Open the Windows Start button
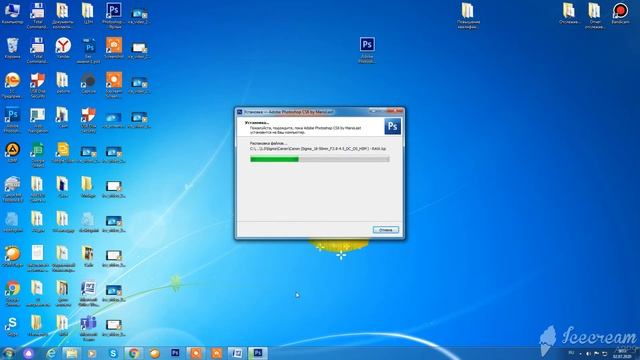Image resolution: width=640 pixels, height=360 pixels. click(8, 353)
